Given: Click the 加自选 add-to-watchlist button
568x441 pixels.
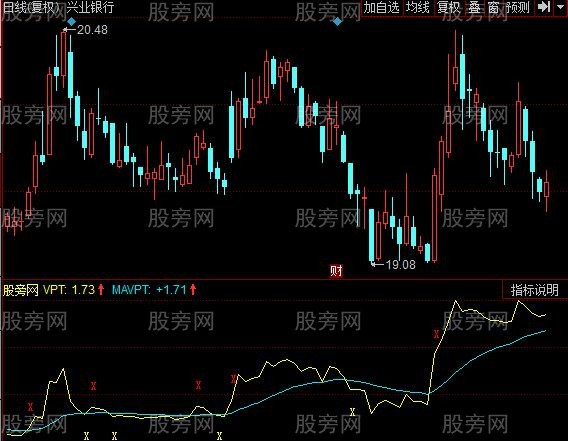Looking at the screenshot, I should click(381, 7).
